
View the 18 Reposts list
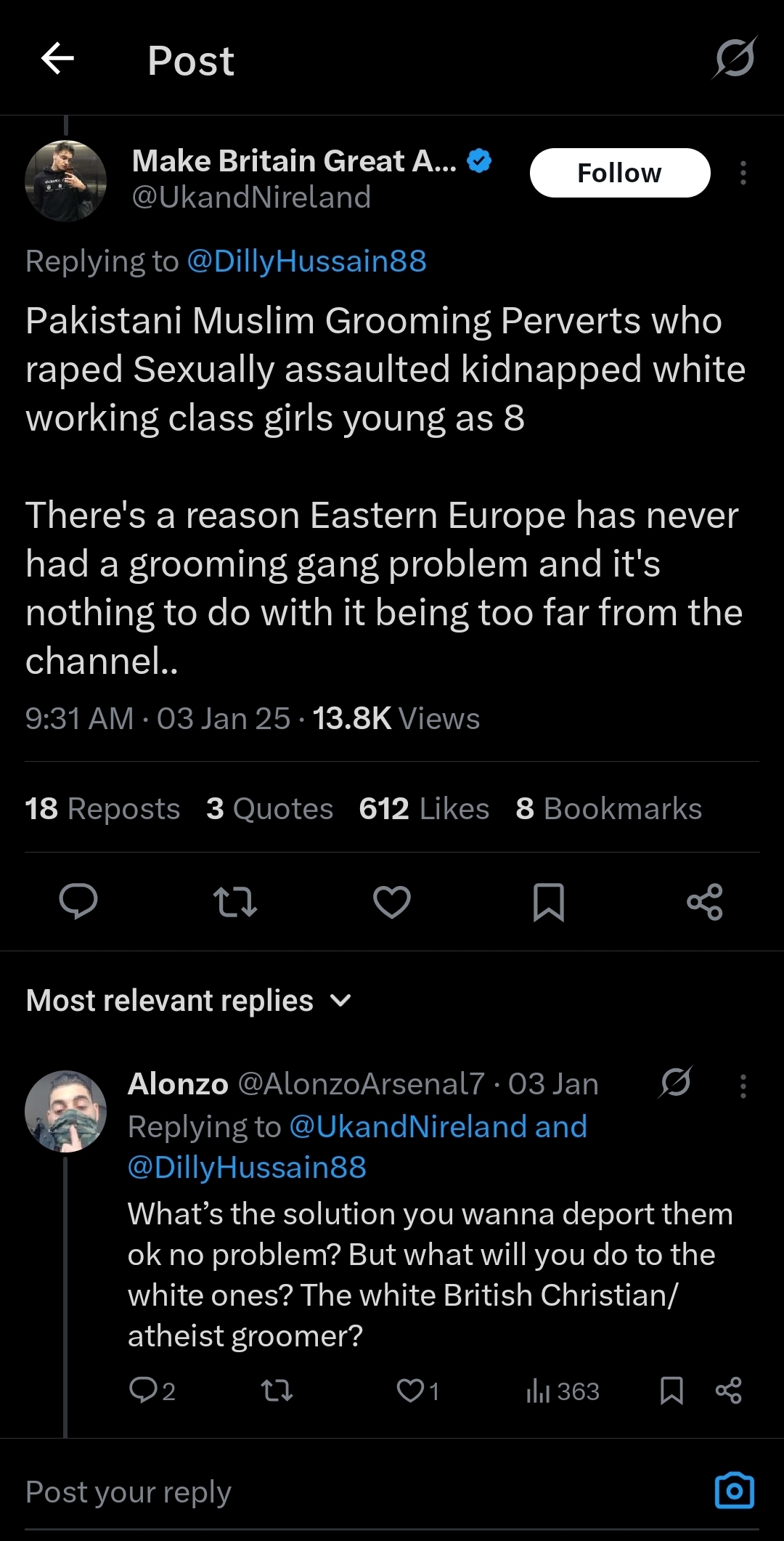(x=102, y=808)
